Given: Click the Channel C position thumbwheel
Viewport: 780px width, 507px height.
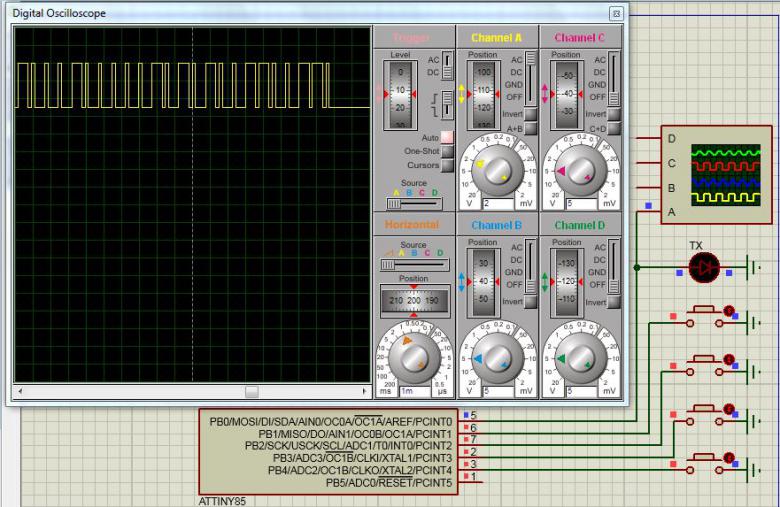Looking at the screenshot, I should (567, 95).
